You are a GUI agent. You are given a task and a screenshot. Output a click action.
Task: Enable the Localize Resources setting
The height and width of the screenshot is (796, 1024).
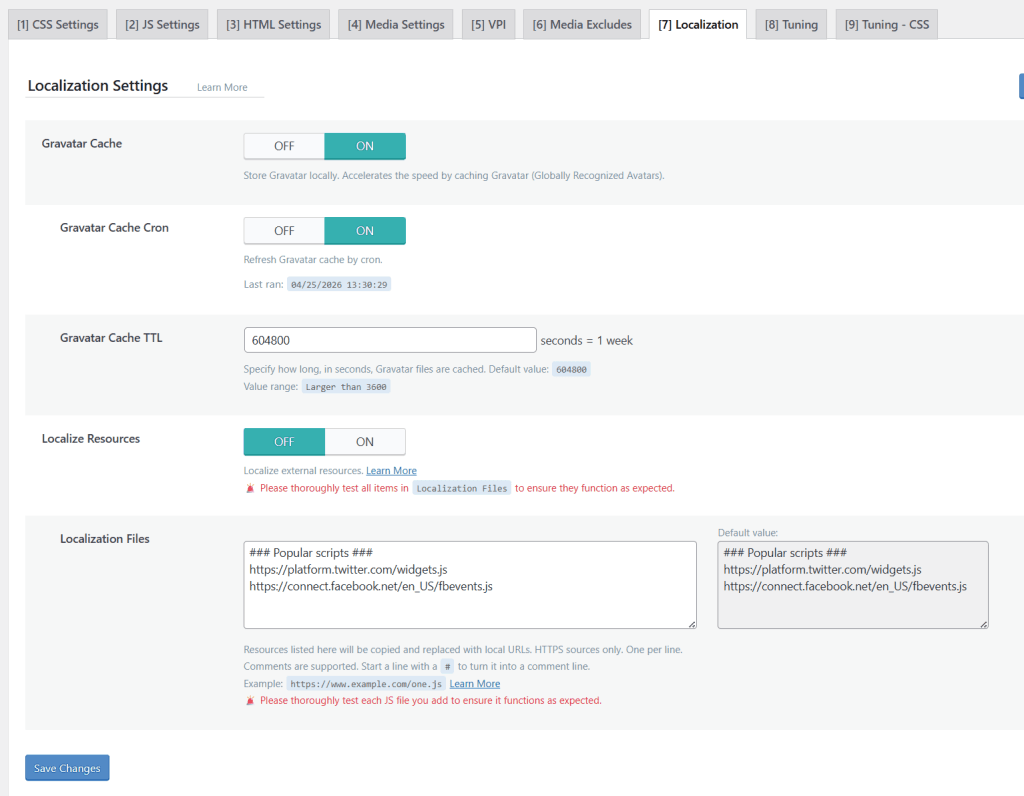tap(364, 441)
